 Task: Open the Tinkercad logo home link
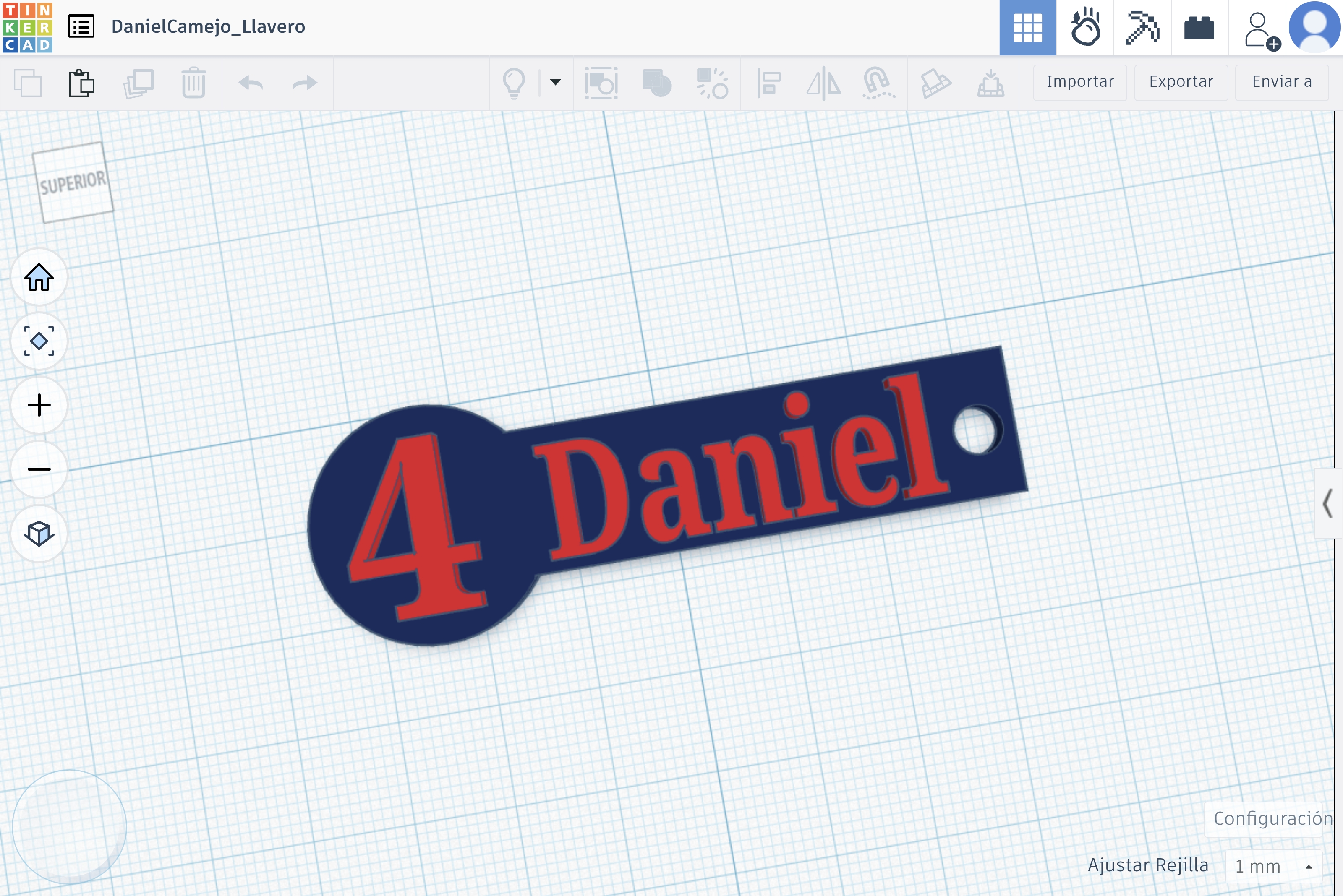click(x=27, y=27)
